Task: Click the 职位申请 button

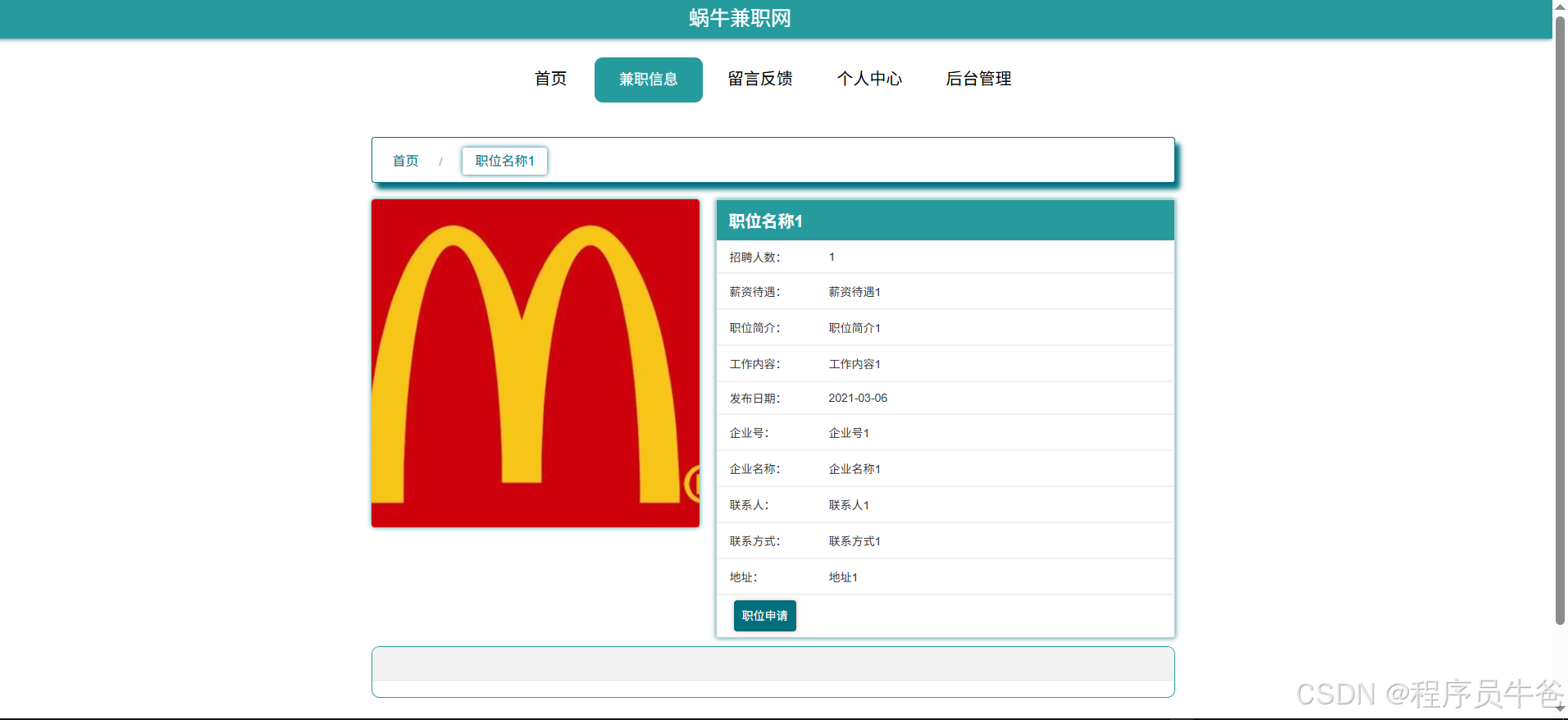Action: click(764, 616)
